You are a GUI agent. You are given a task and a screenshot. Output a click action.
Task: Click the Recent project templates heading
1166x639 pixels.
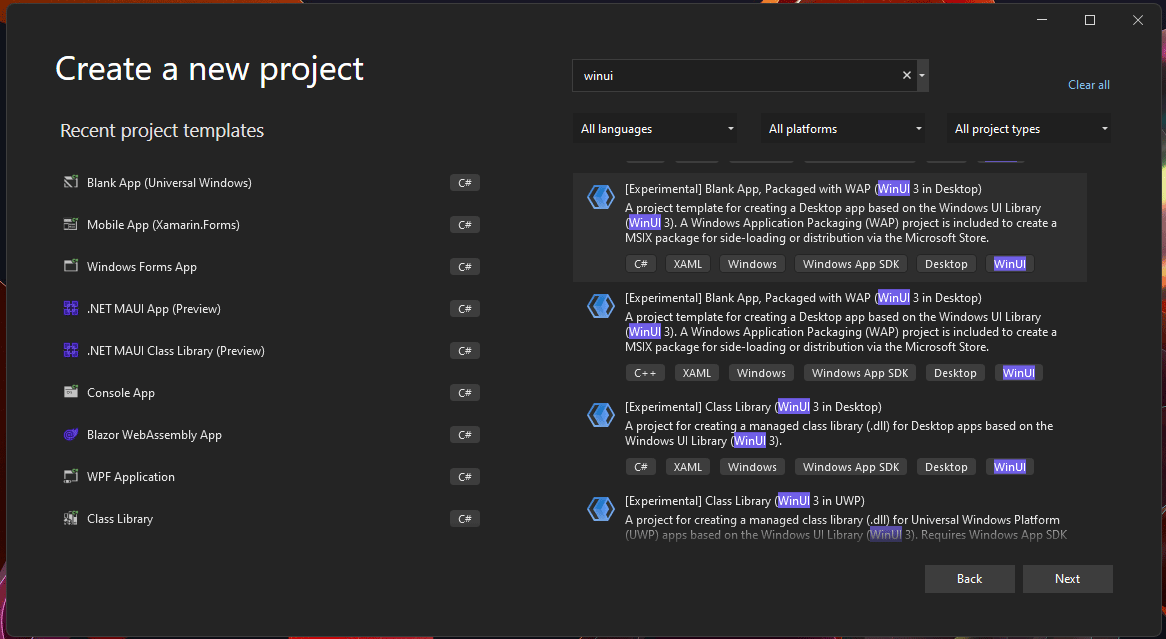pos(162,130)
